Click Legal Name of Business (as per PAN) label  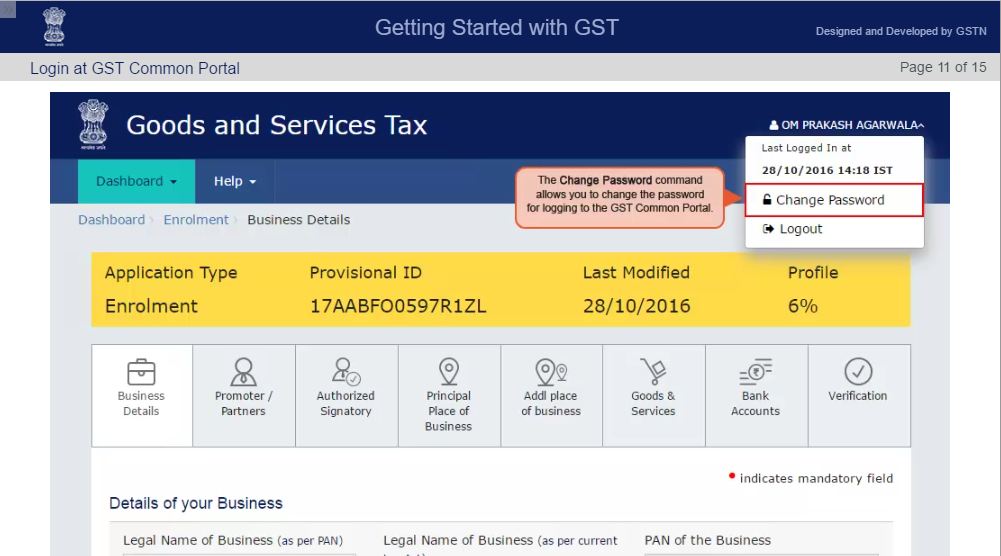233,540
